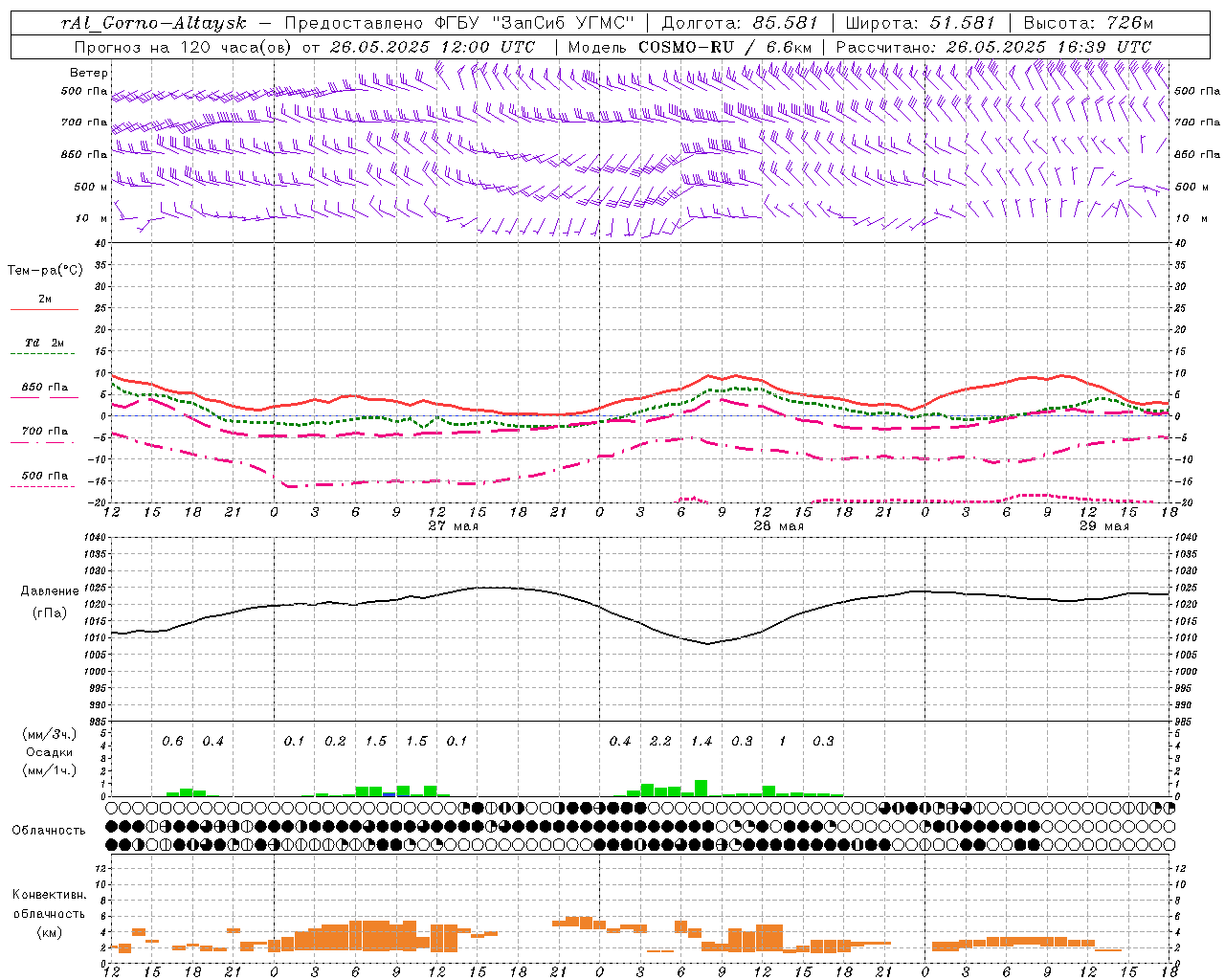Screen dimensions: 1225x980
Task: Click the Конвективн. convective cloud label
Action: [49, 895]
